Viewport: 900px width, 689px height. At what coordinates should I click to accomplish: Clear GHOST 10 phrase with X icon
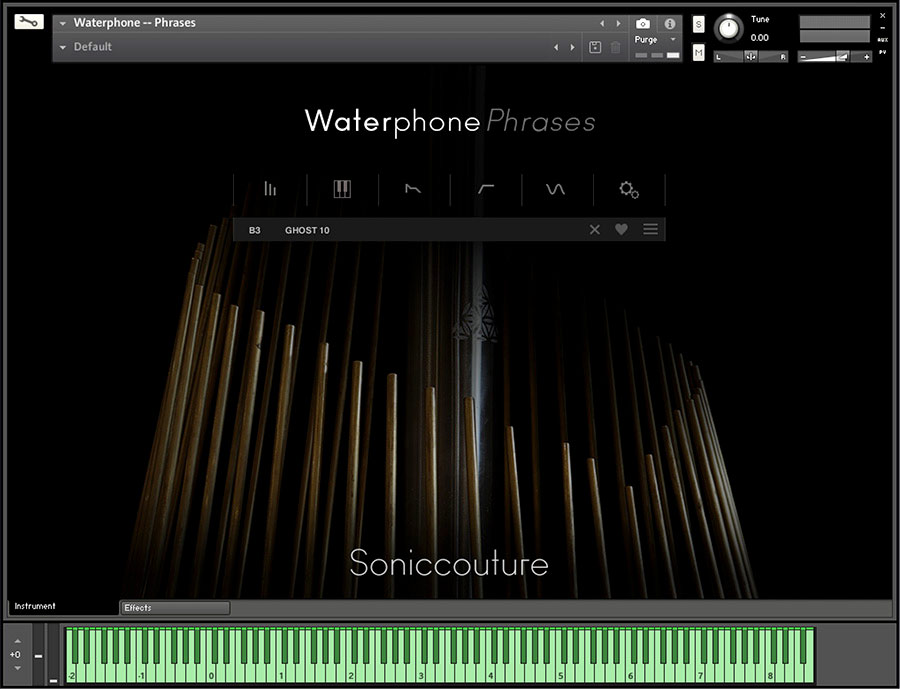(x=595, y=230)
